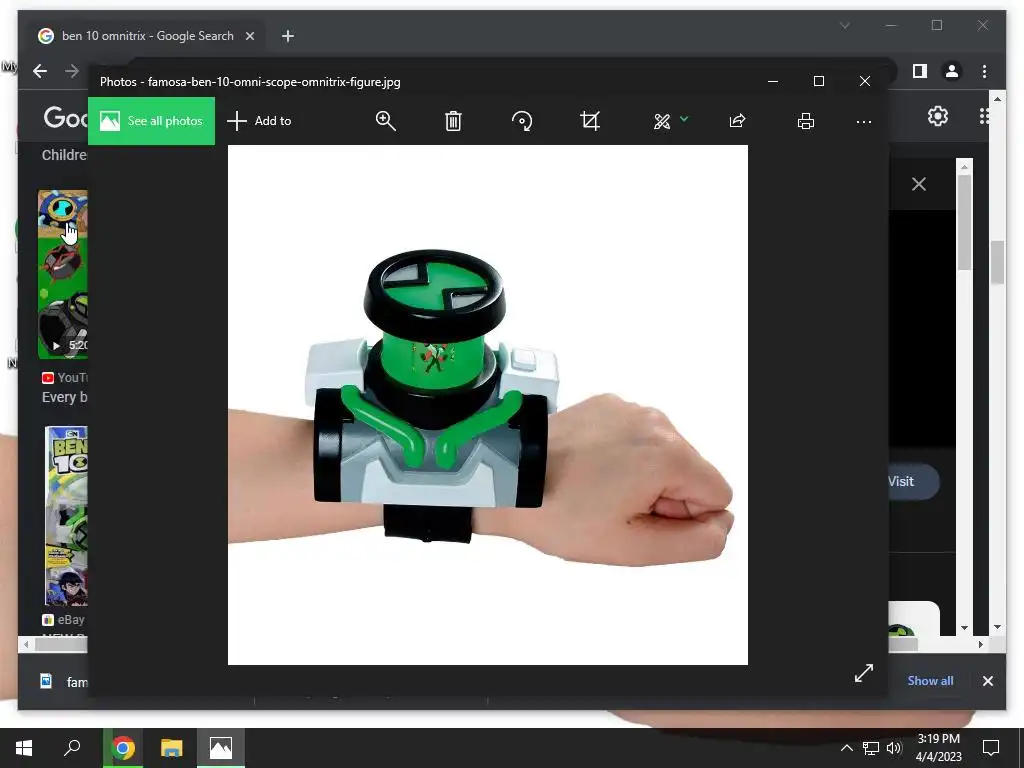Close the Google image preview panel
Screen dimensions: 1024x768
point(919,184)
